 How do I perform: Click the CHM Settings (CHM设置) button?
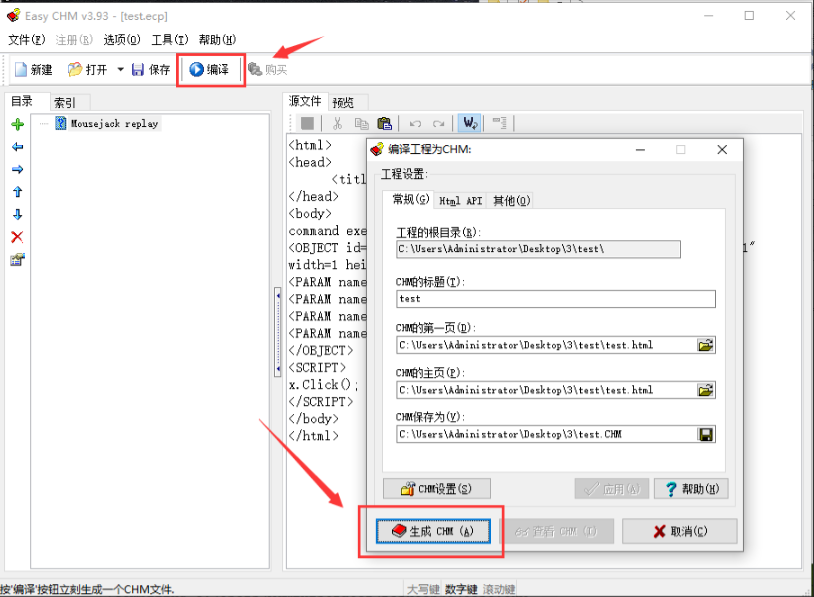click(x=437, y=489)
